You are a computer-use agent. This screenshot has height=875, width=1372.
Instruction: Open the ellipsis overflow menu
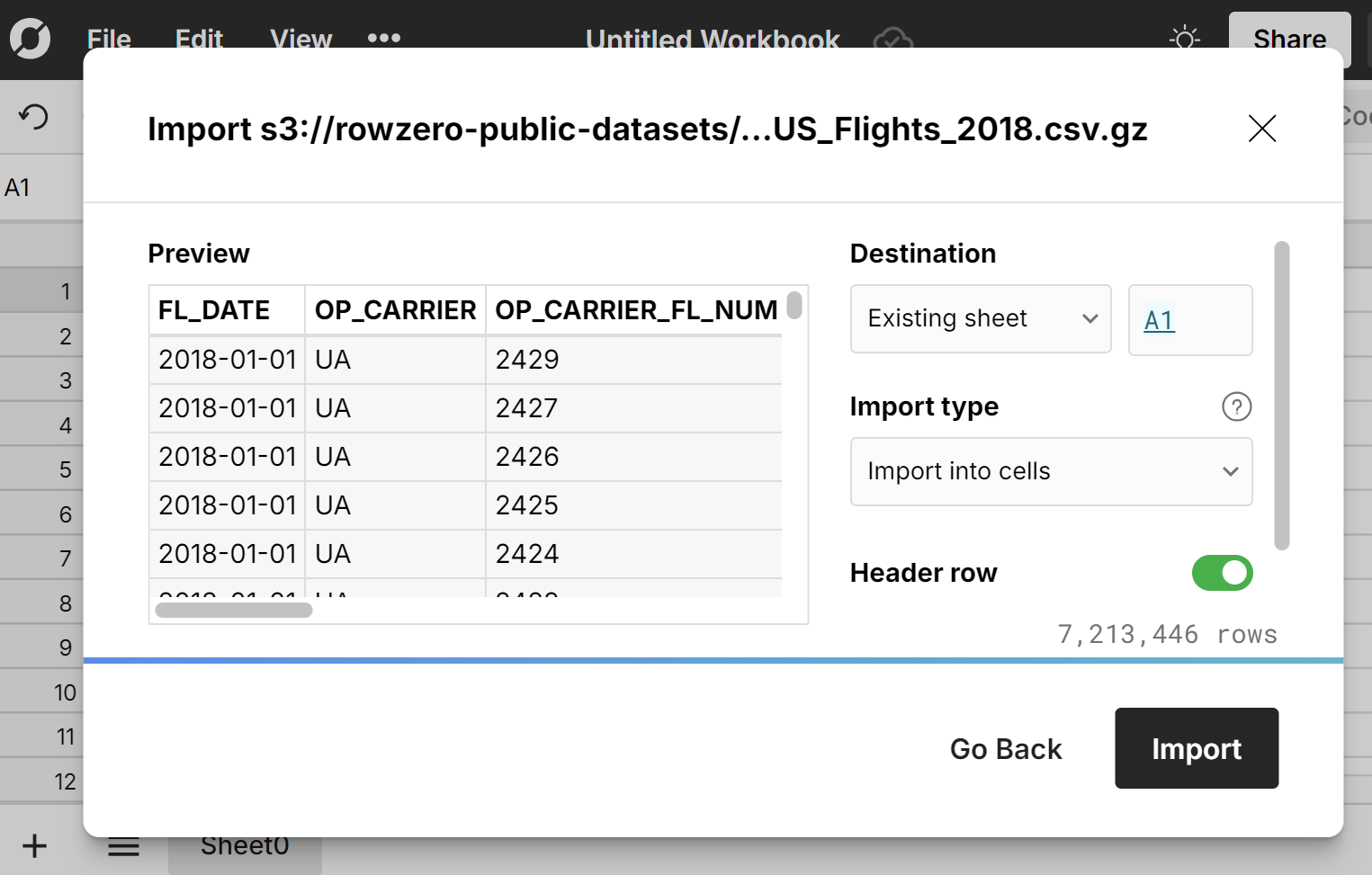[x=383, y=38]
